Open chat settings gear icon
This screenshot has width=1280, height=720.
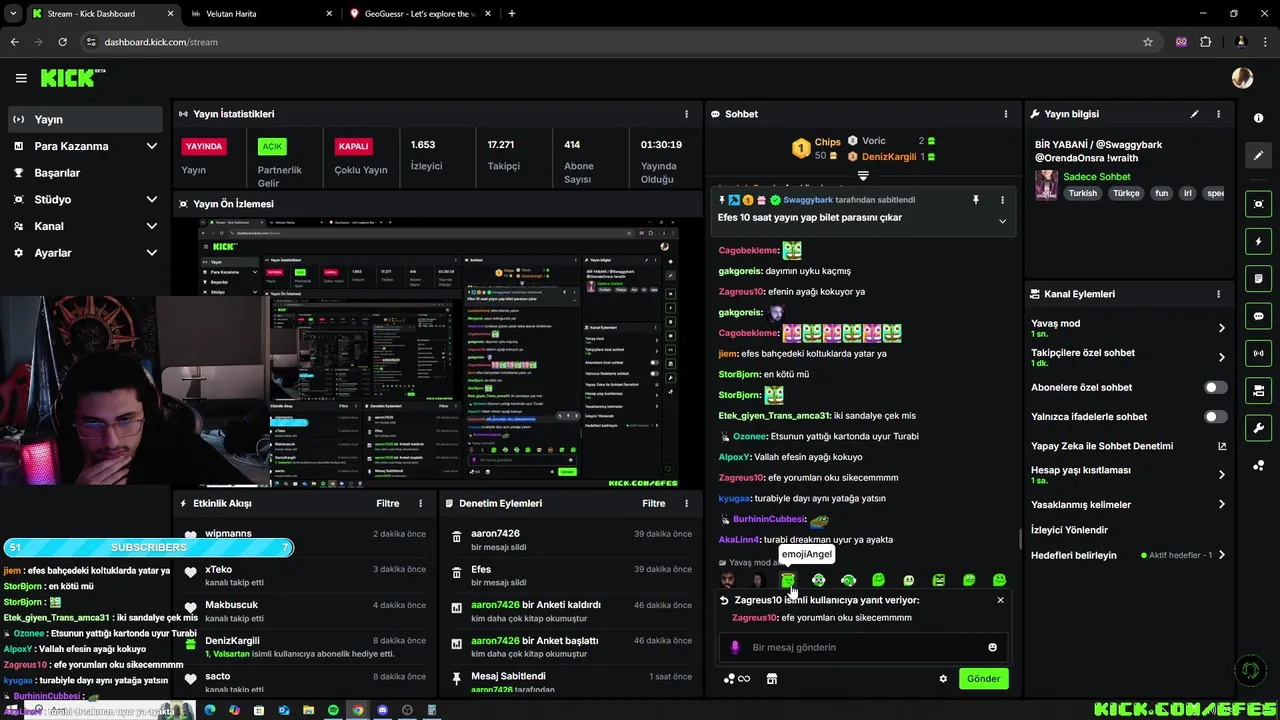click(x=943, y=679)
